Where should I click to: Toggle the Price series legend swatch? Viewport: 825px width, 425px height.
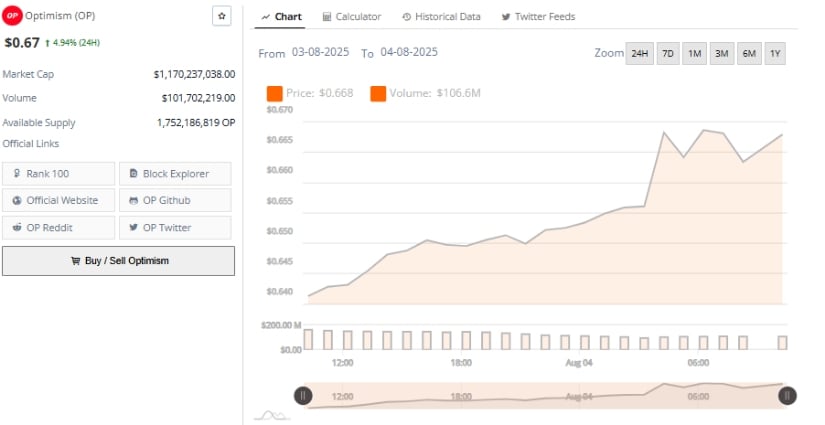[x=275, y=94]
